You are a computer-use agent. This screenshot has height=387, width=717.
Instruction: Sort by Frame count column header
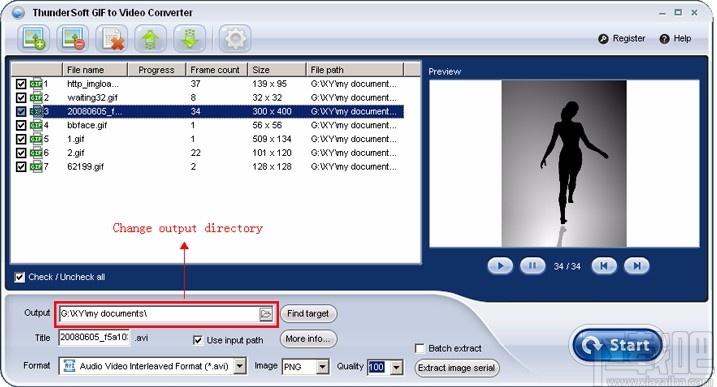click(x=216, y=70)
